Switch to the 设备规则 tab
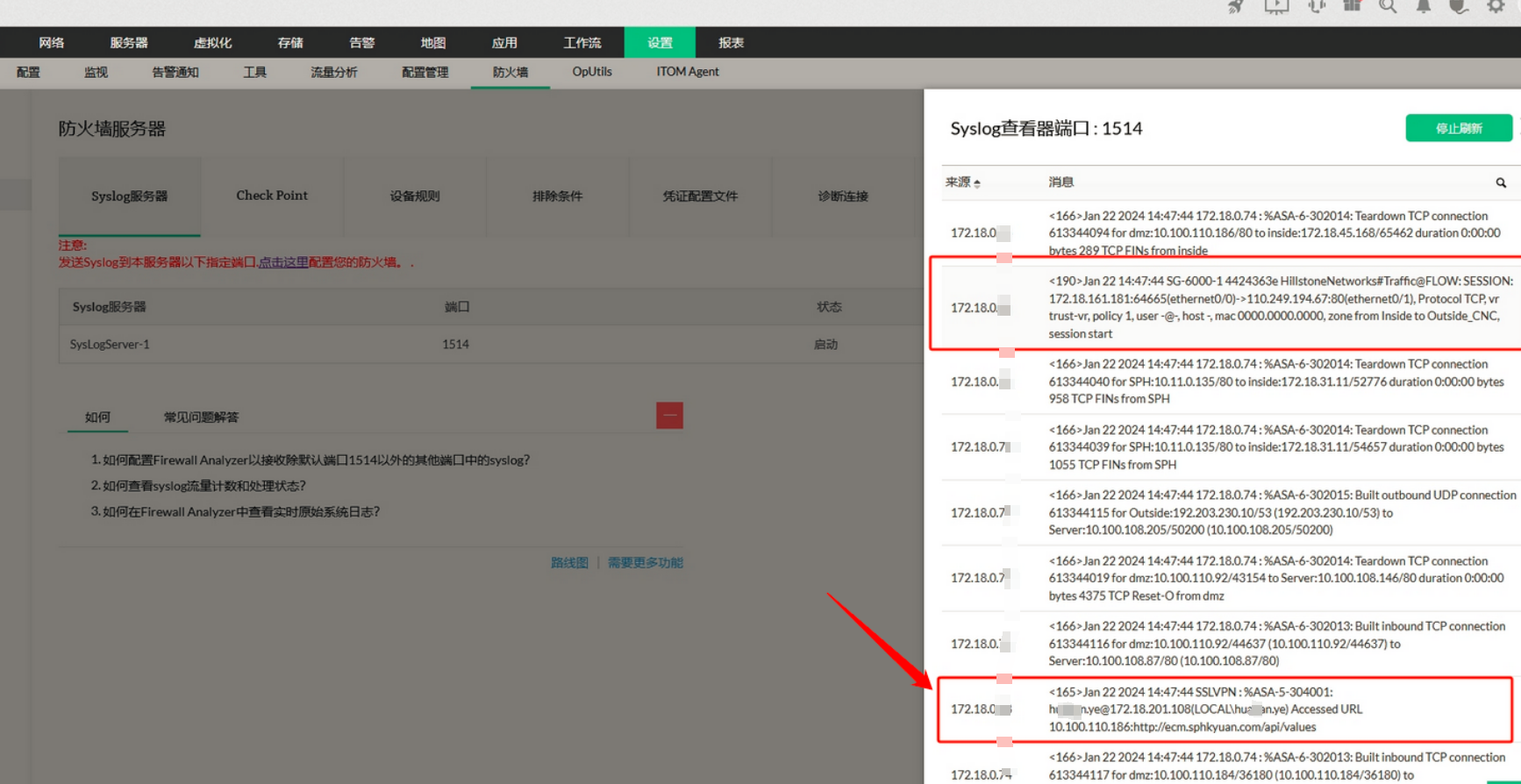The image size is (1521, 784). coord(415,196)
